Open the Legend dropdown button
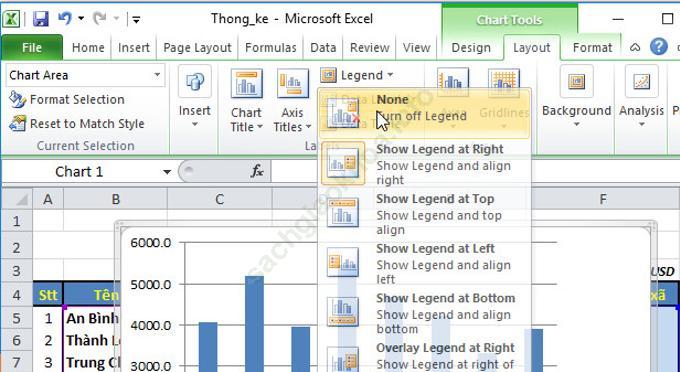The image size is (680, 372). tap(357, 75)
